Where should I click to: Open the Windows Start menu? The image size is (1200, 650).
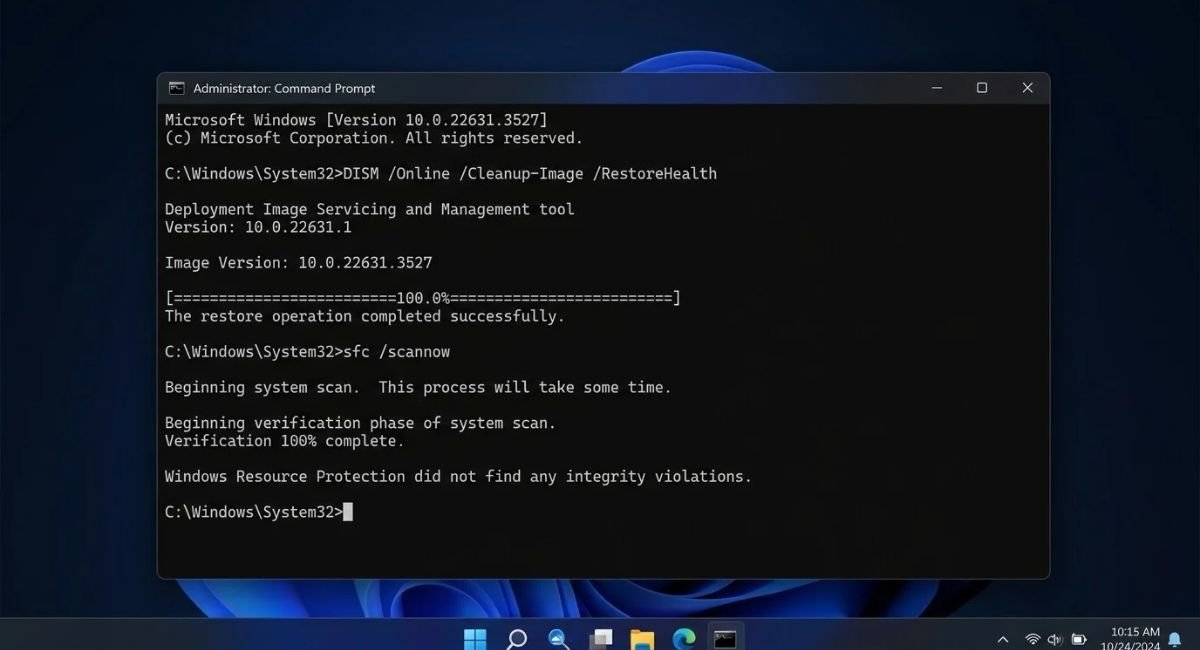pos(475,638)
